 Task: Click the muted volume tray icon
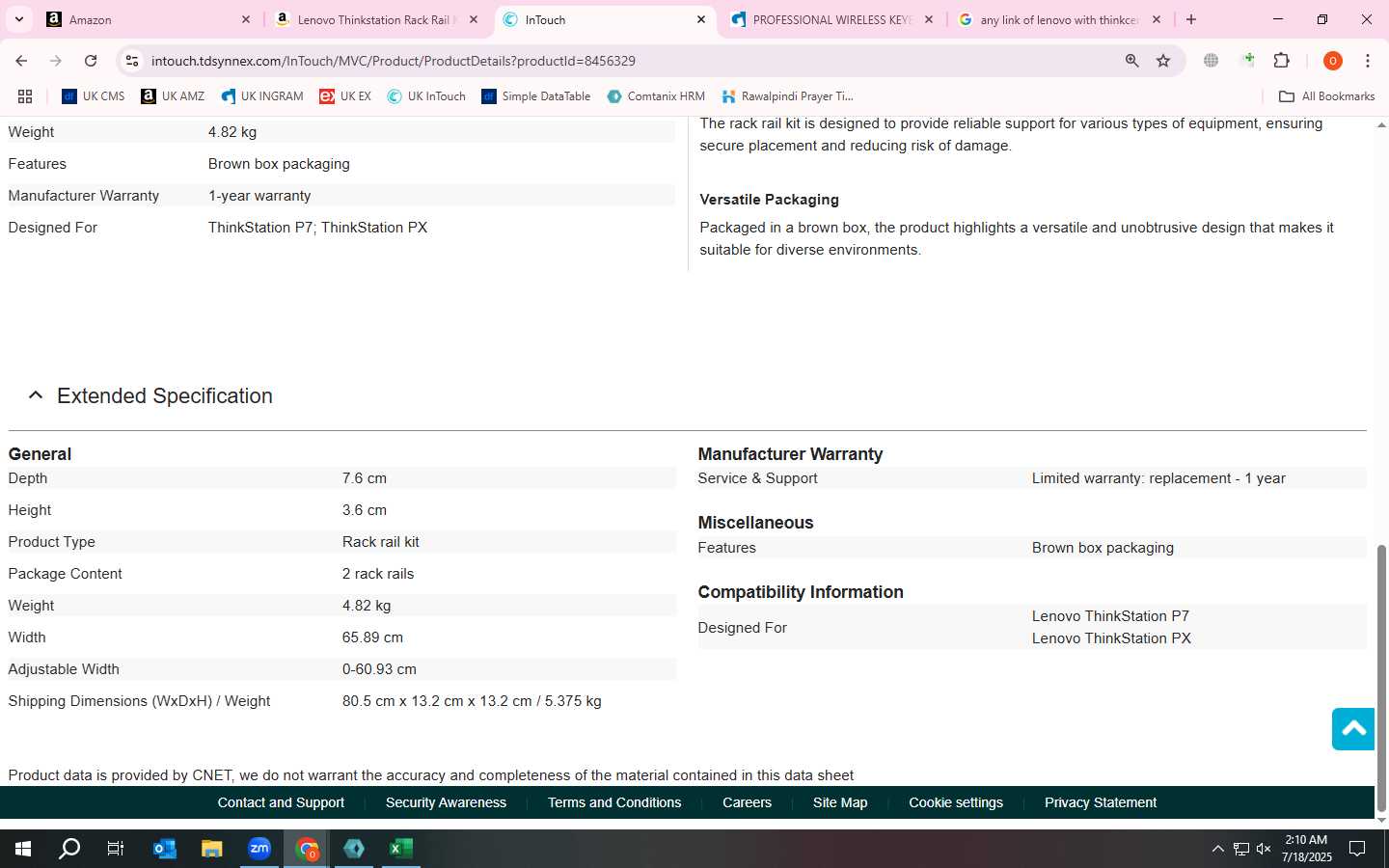[x=1264, y=849]
